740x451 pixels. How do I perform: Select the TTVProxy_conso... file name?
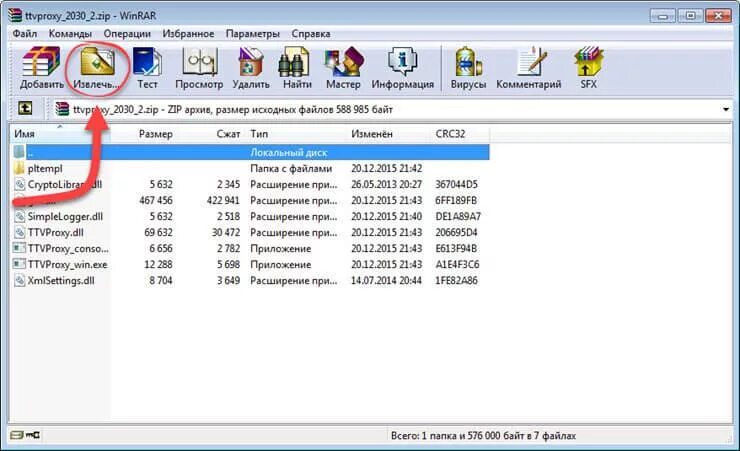[x=68, y=248]
